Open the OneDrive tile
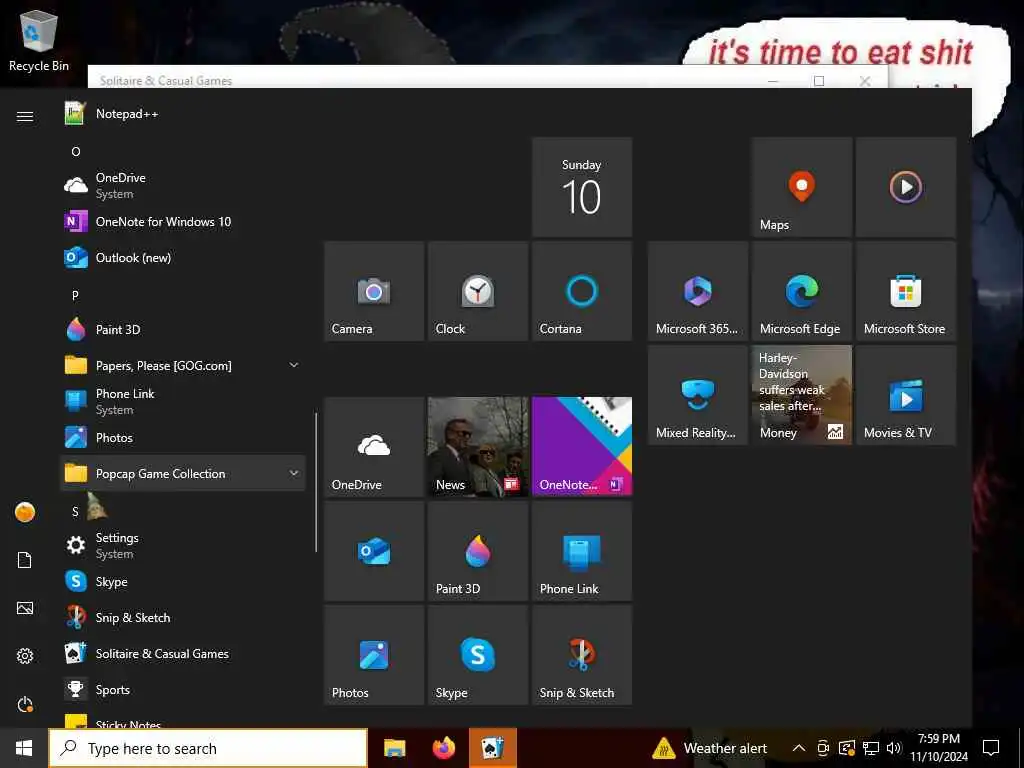 374,447
